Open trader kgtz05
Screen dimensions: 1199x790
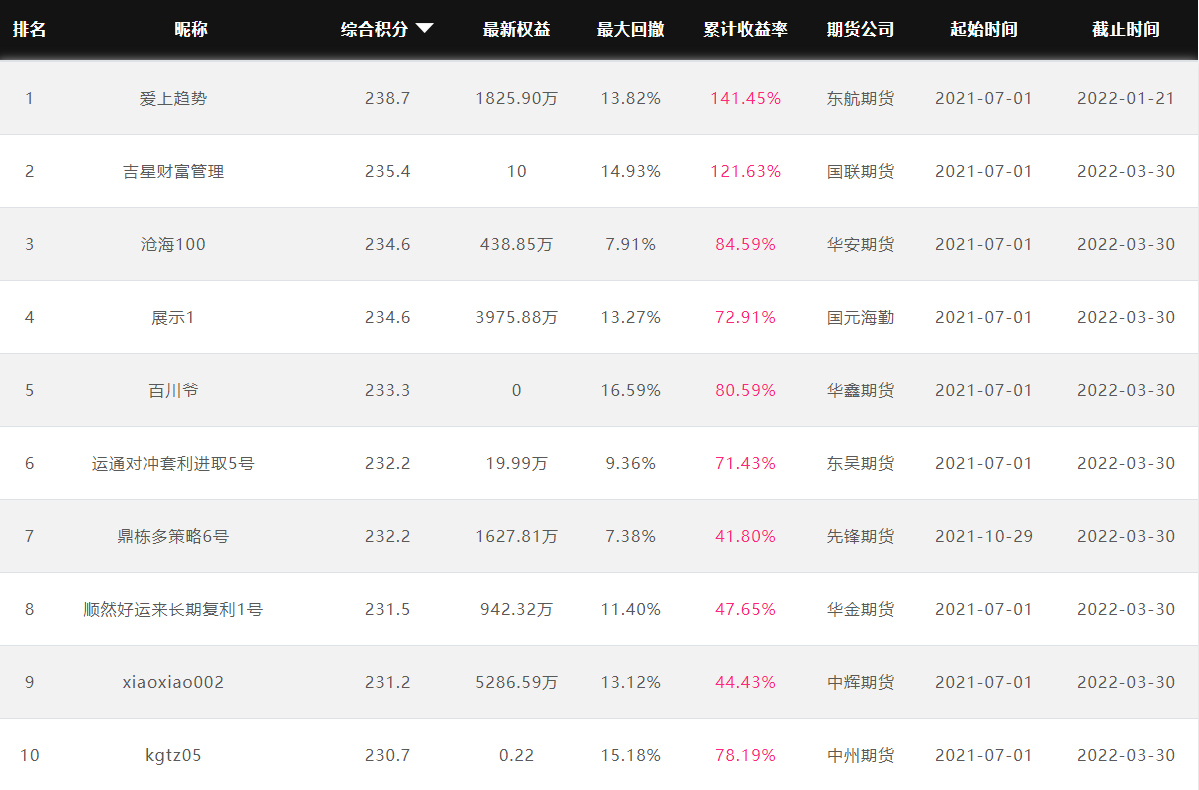(173, 756)
